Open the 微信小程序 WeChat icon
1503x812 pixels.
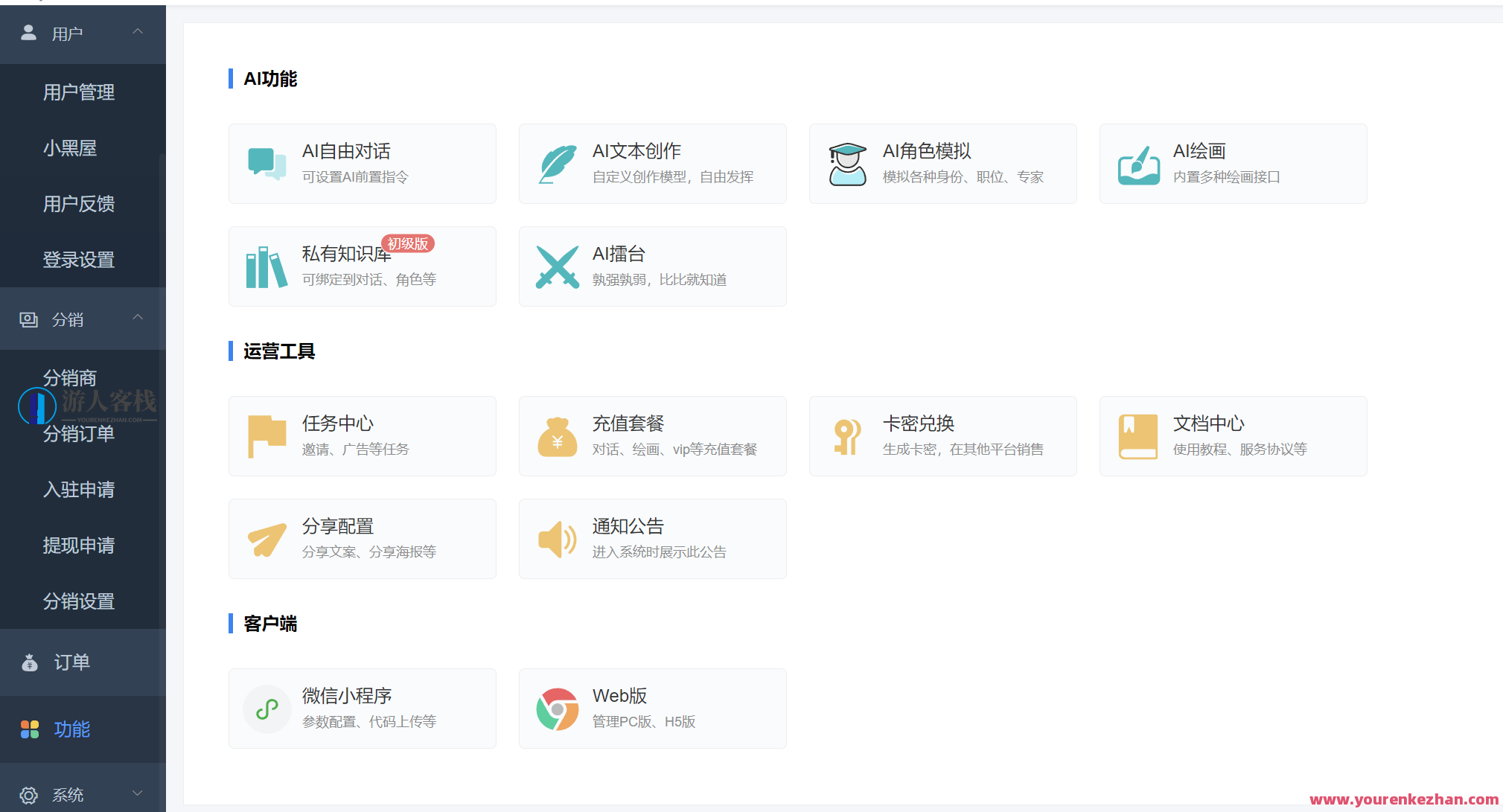(x=267, y=709)
